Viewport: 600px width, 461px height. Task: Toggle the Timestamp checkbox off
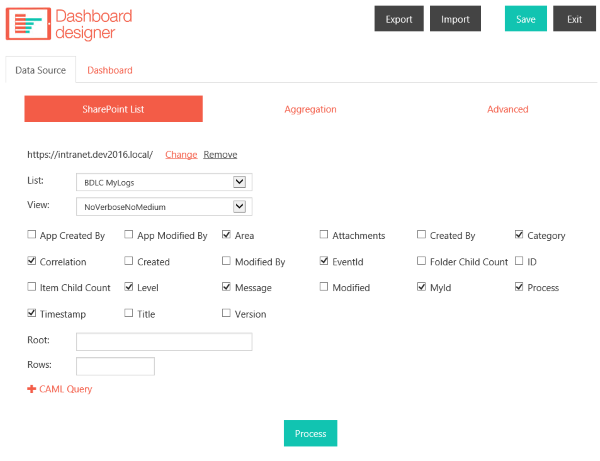pos(32,313)
